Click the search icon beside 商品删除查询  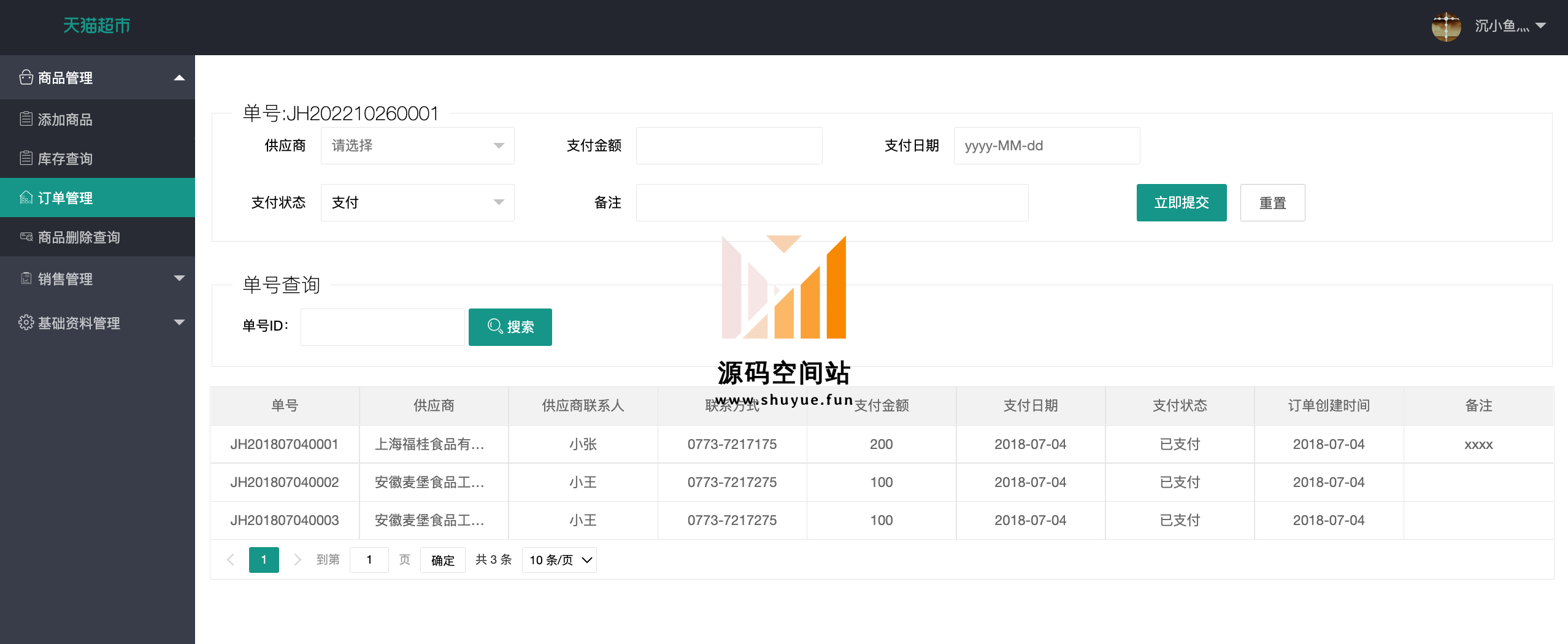(26, 237)
